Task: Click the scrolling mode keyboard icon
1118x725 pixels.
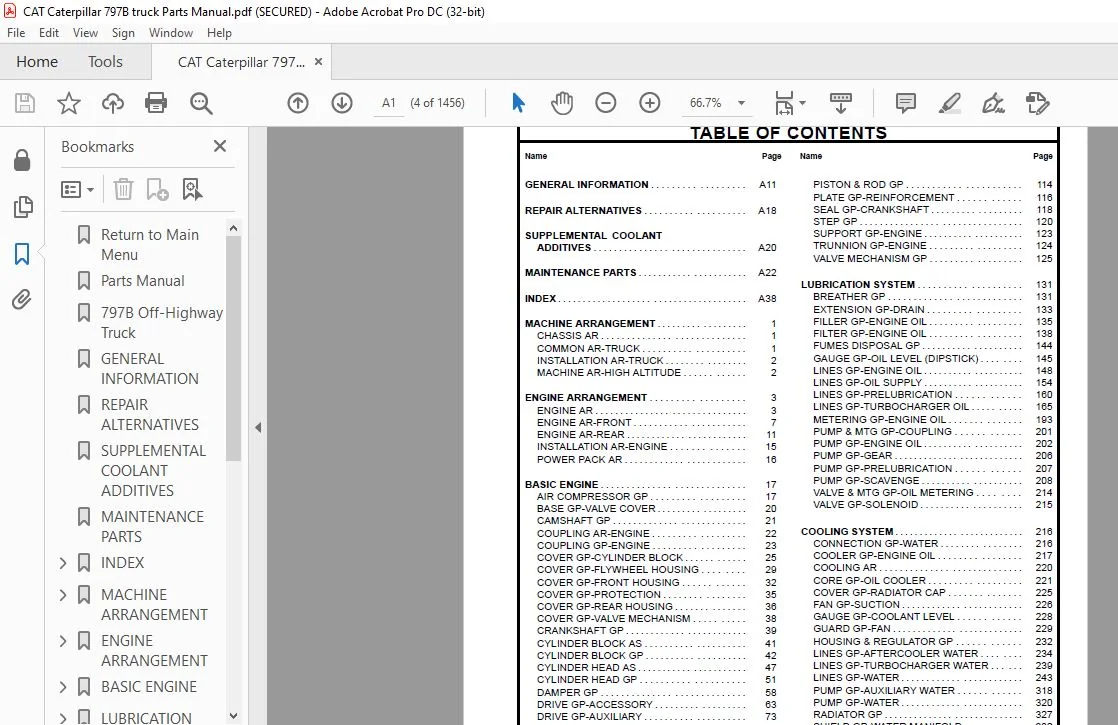Action: [x=841, y=103]
